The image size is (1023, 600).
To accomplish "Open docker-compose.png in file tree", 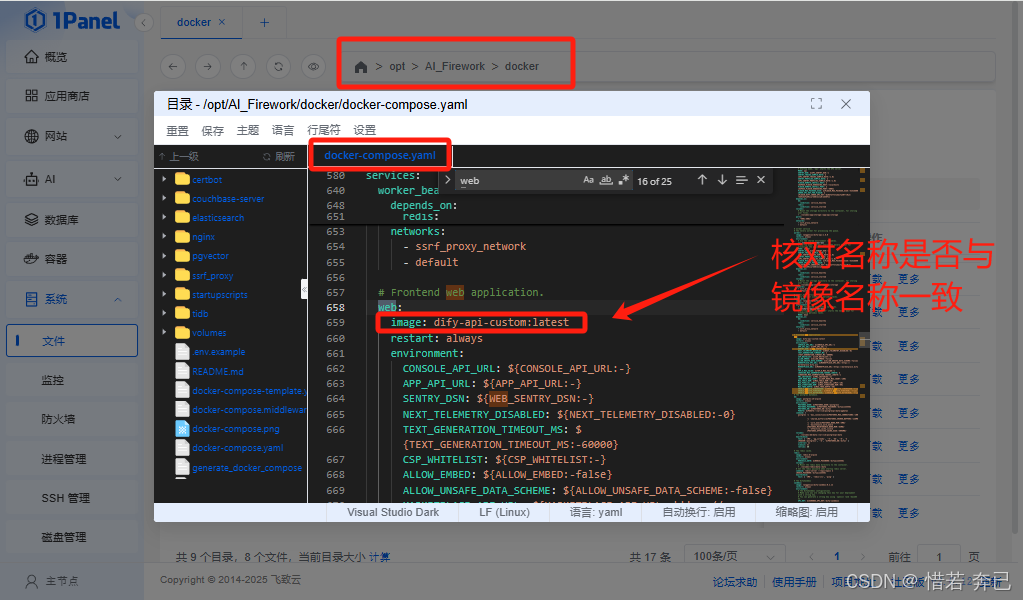I will tap(236, 428).
